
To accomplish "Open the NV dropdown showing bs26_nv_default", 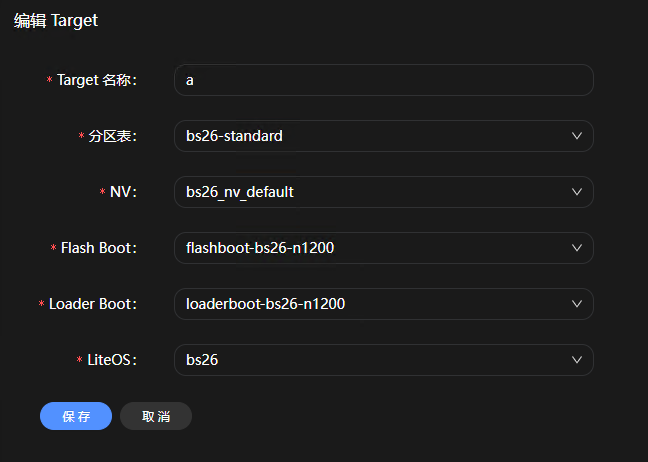I will (x=370, y=192).
